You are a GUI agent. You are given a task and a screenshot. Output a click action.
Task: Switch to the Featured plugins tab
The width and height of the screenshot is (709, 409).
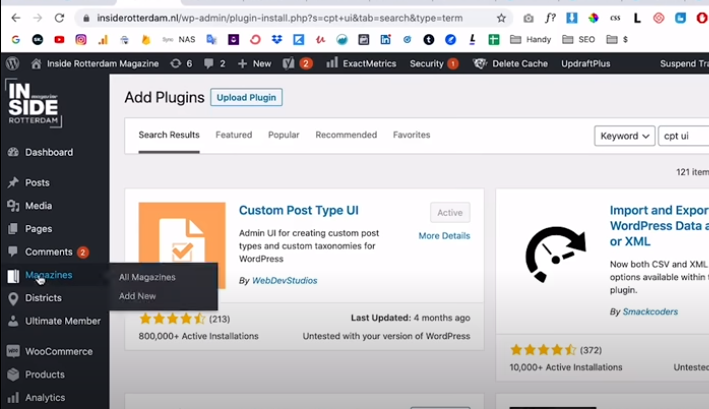pyautogui.click(x=233, y=135)
